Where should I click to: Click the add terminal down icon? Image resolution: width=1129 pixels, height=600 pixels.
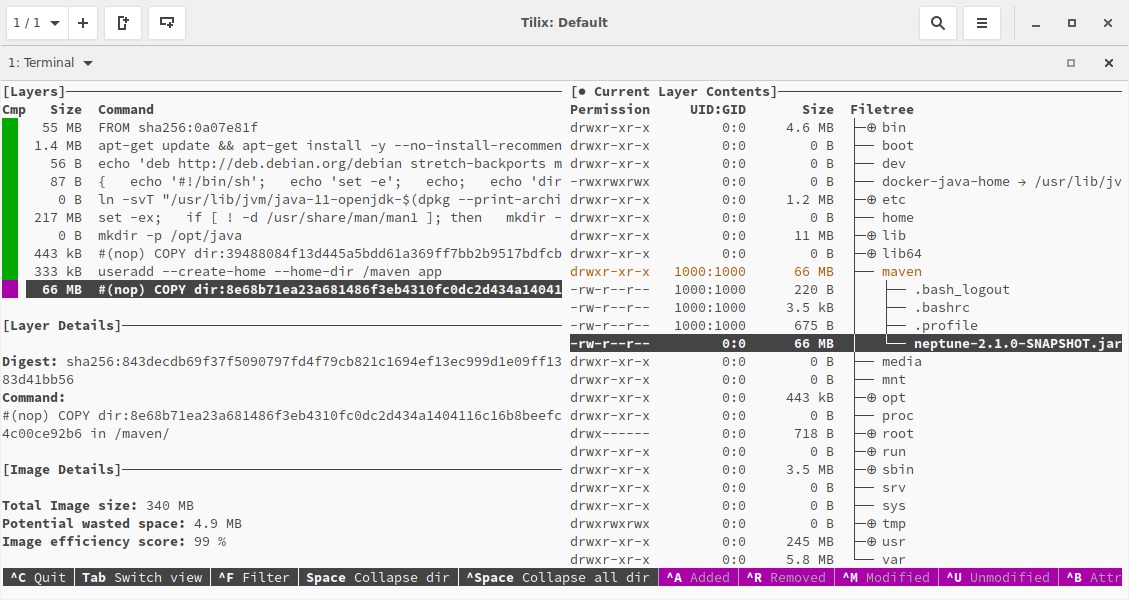167,23
